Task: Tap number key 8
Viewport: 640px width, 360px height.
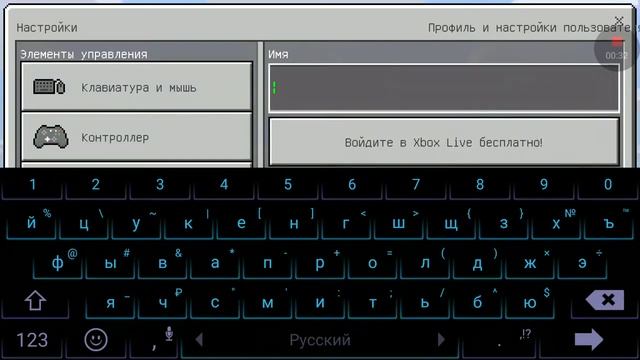Action: coord(480,184)
